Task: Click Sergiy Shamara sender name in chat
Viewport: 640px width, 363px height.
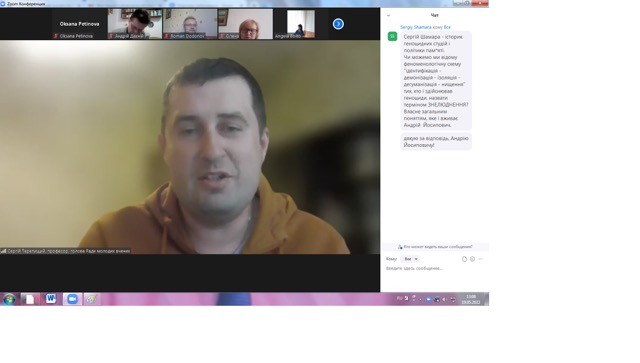Action: [416, 27]
